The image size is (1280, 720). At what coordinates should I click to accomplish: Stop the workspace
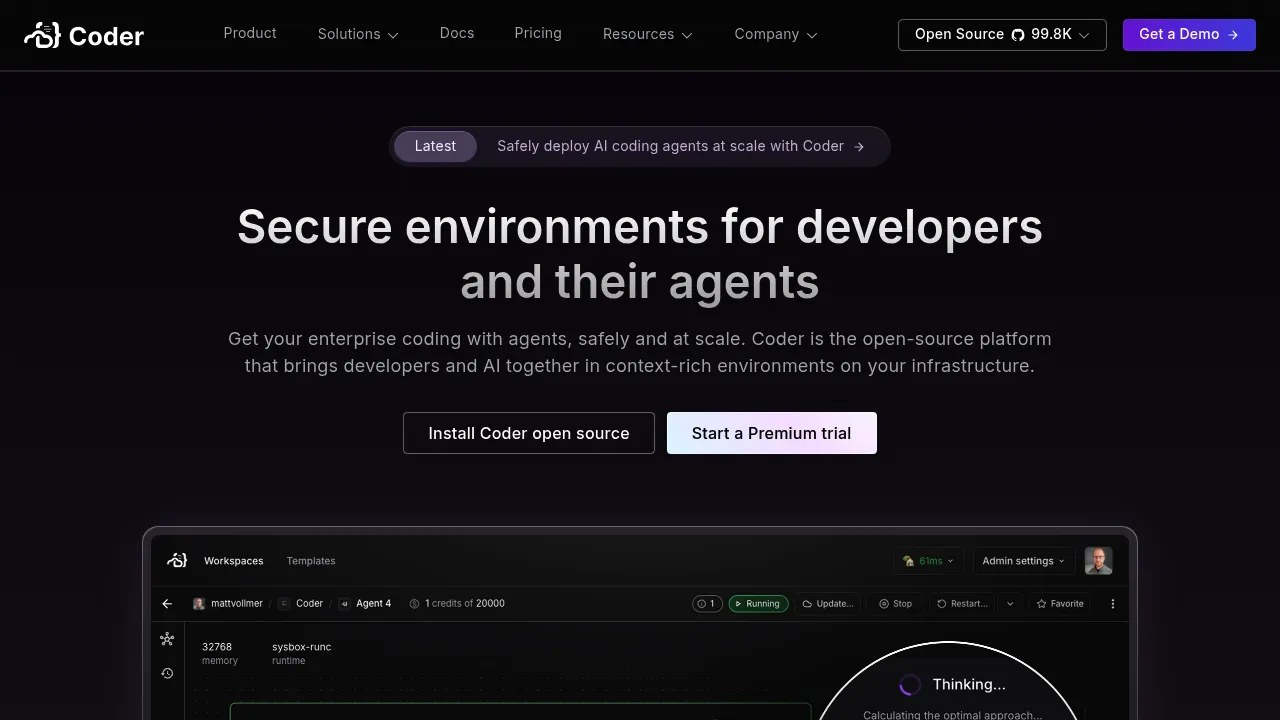tap(896, 604)
